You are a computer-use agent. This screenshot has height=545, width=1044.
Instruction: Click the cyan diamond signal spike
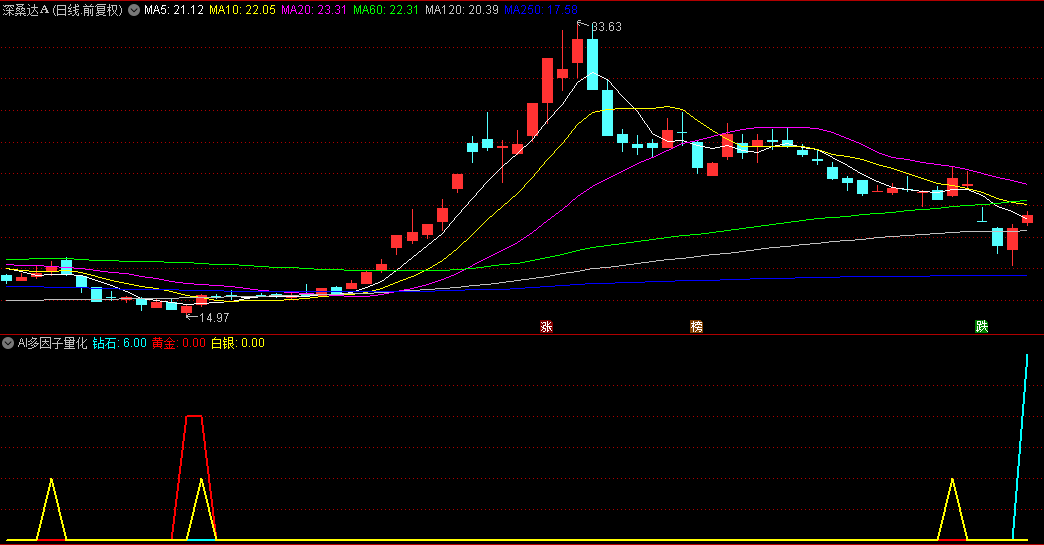pos(1026,356)
